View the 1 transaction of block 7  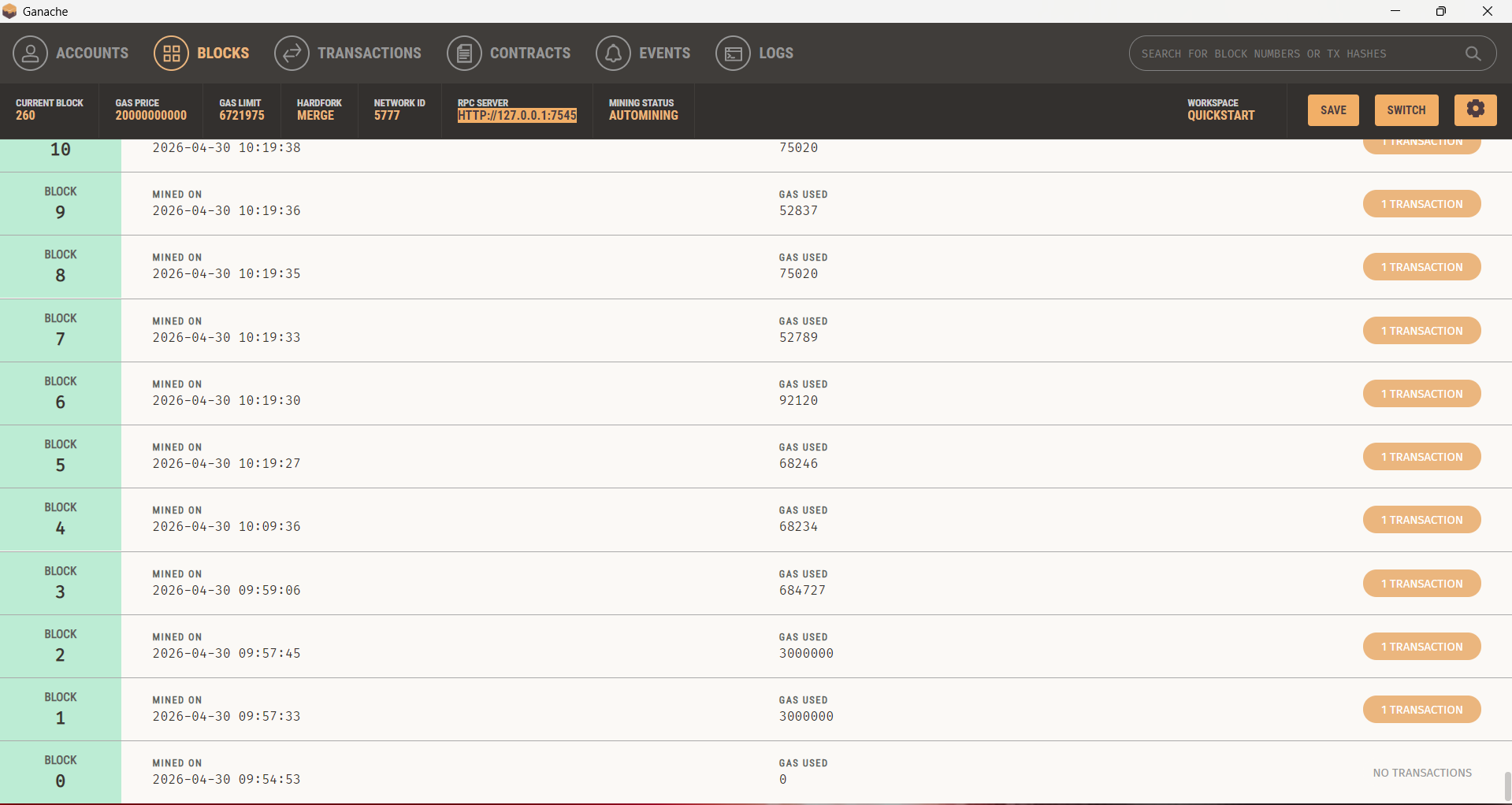tap(1421, 331)
